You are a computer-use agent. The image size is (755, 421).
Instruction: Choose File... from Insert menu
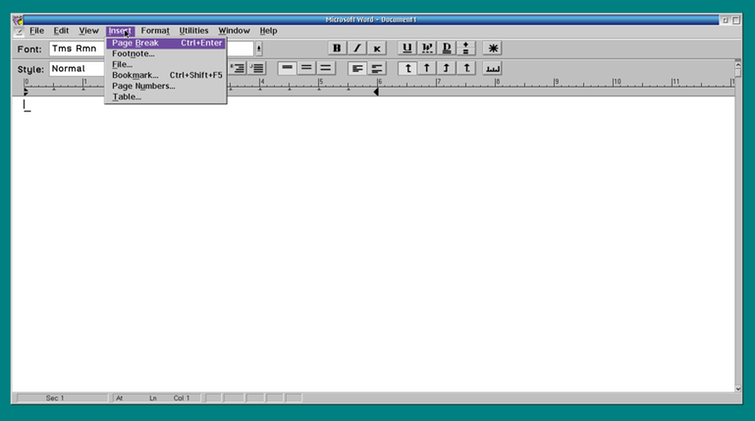[x=166, y=65]
